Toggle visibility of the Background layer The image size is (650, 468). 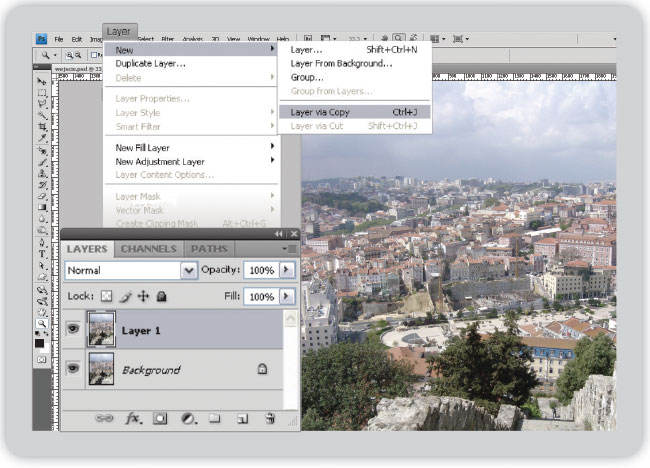(x=72, y=369)
